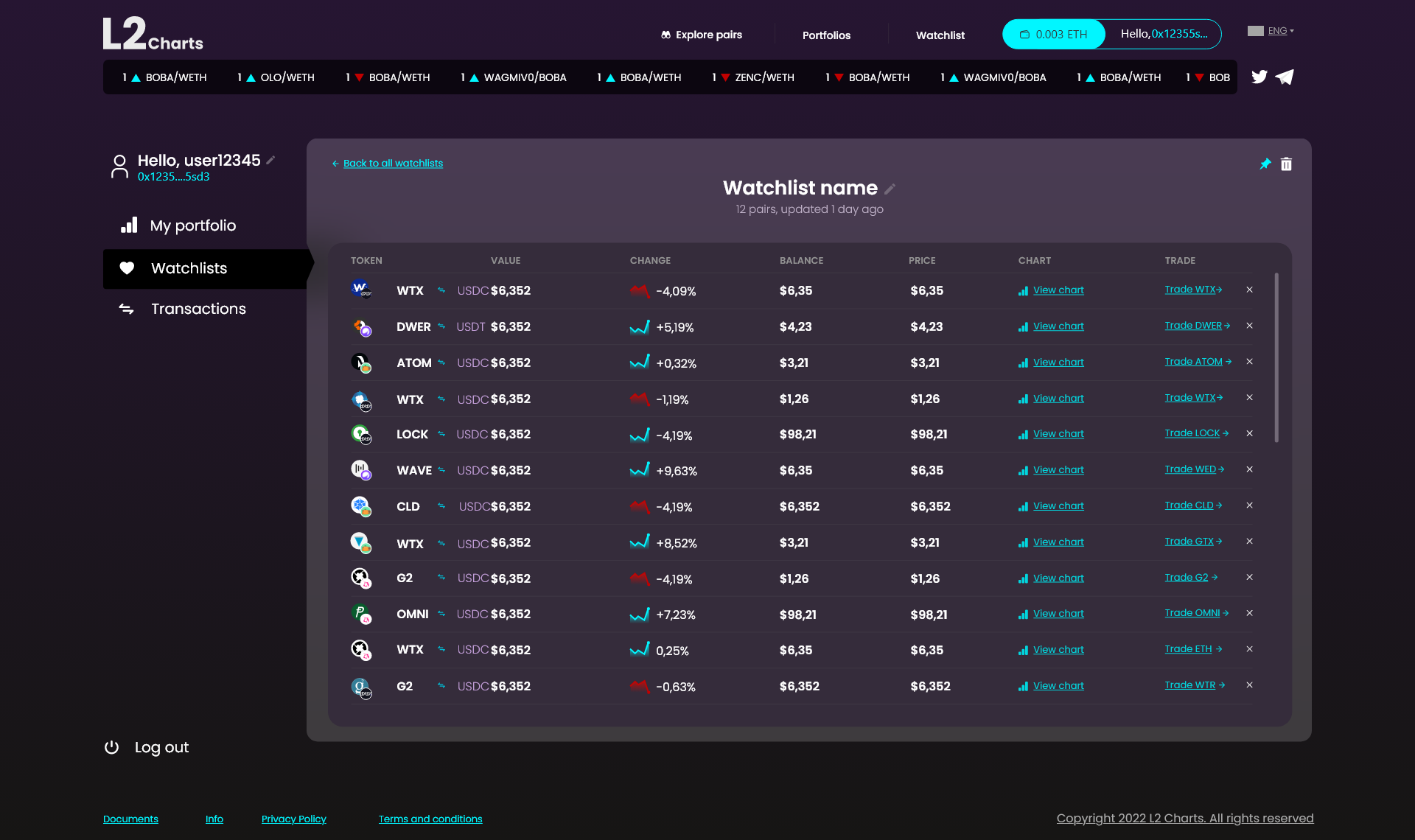Pin this watchlist with the pin icon
The height and width of the screenshot is (840, 1415).
coord(1265,164)
